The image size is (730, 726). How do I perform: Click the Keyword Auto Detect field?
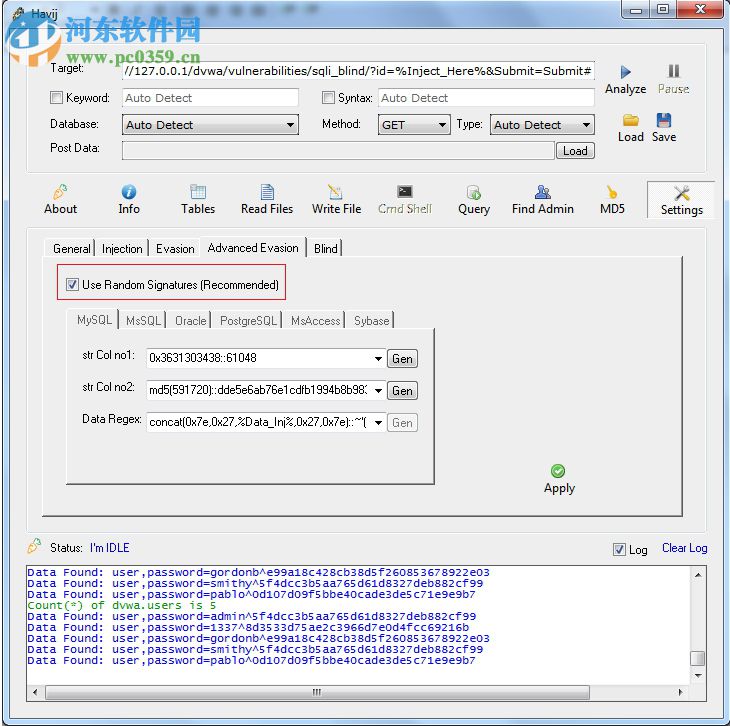(210, 98)
